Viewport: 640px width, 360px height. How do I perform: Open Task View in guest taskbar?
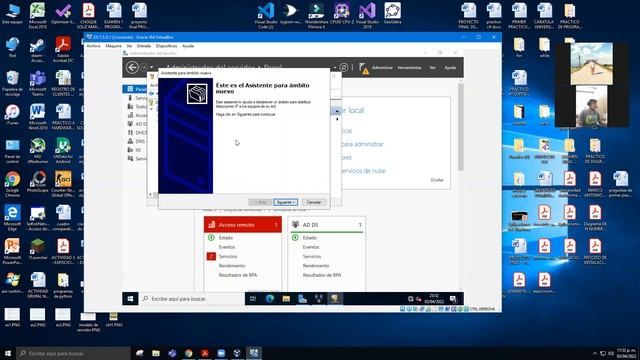253,299
